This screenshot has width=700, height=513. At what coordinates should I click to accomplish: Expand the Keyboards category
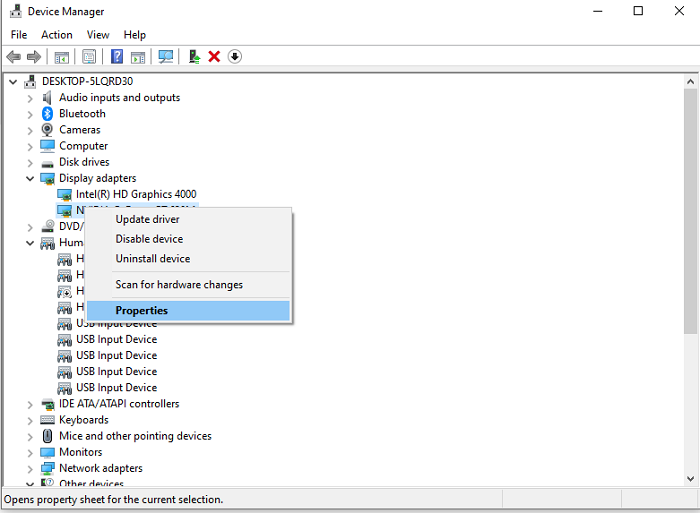[30, 421]
